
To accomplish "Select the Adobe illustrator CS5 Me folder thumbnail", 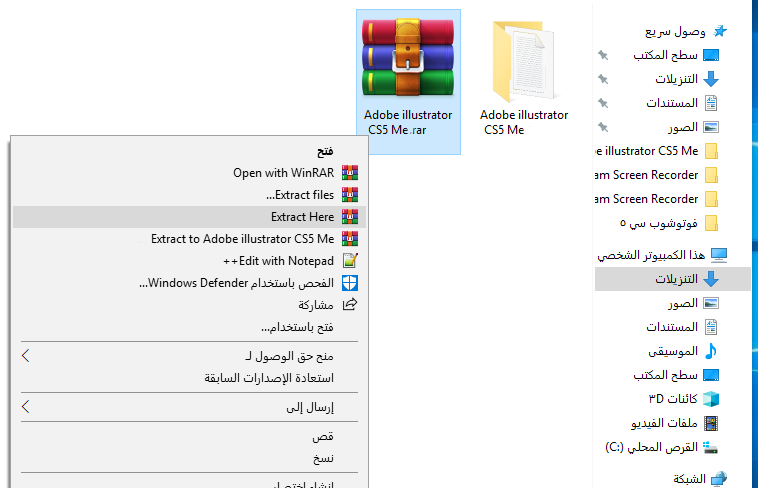I will tap(523, 60).
